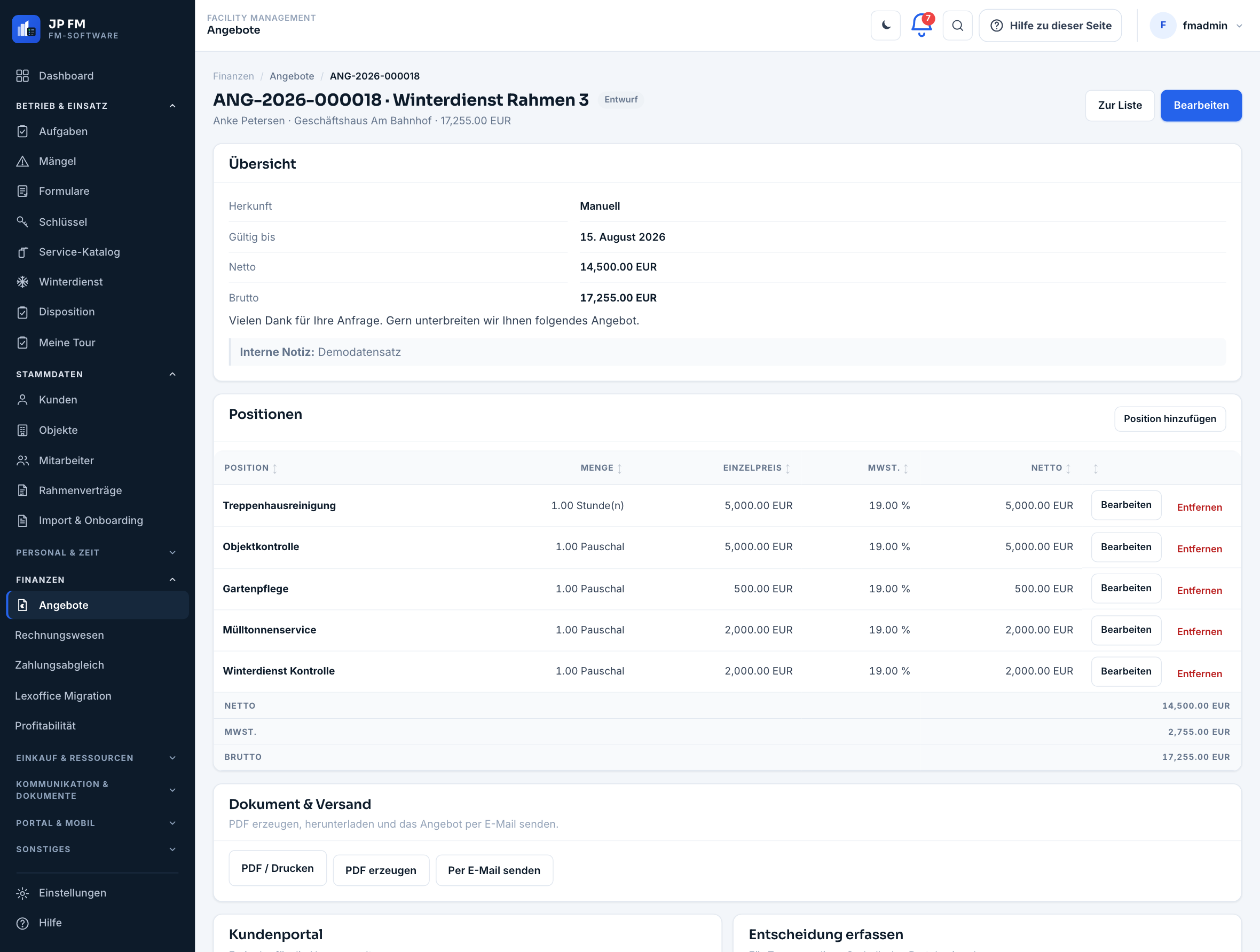This screenshot has height=952, width=1260.
Task: Expand the Sonstiges section
Action: coord(172,850)
